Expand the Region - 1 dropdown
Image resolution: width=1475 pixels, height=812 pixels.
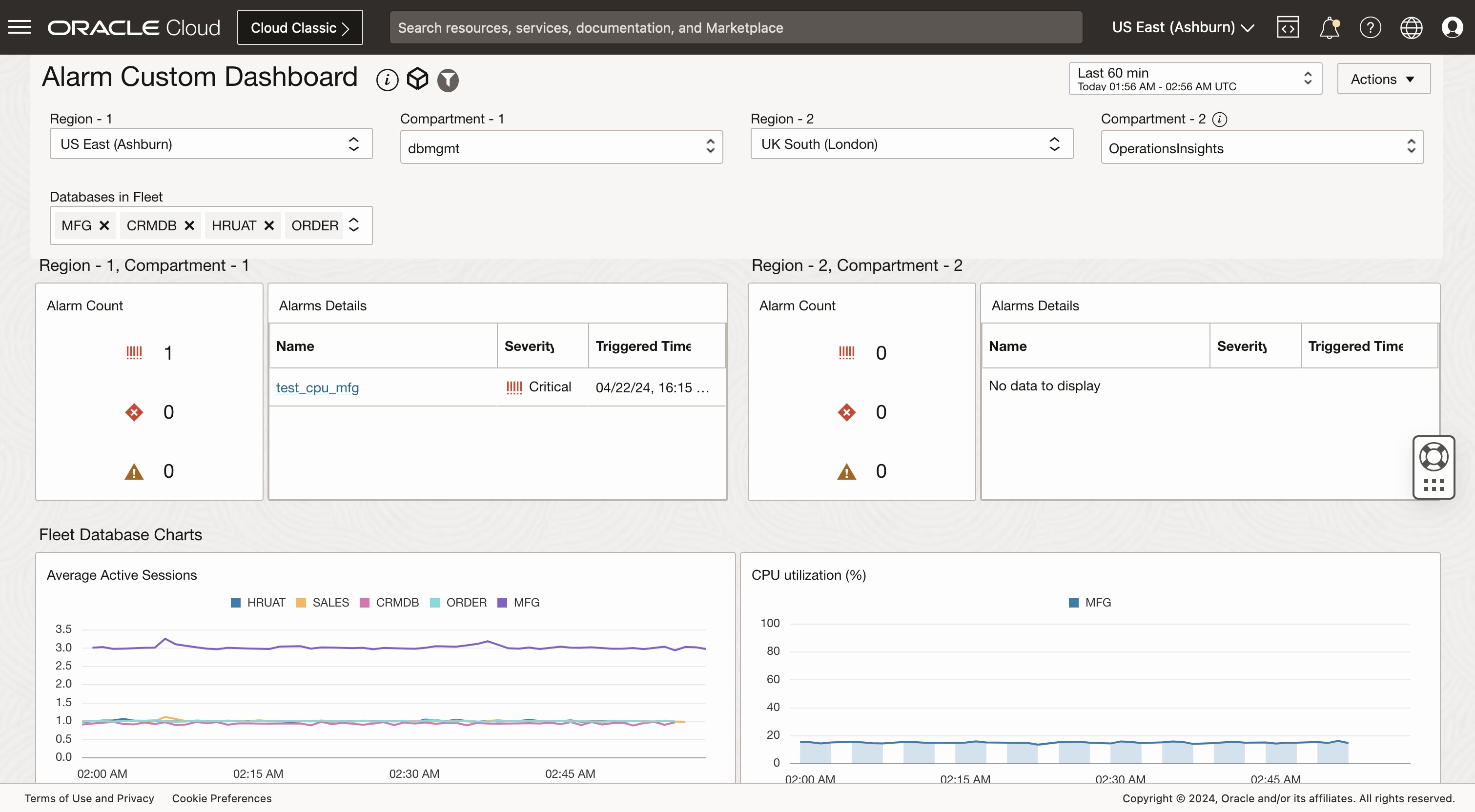pos(211,144)
